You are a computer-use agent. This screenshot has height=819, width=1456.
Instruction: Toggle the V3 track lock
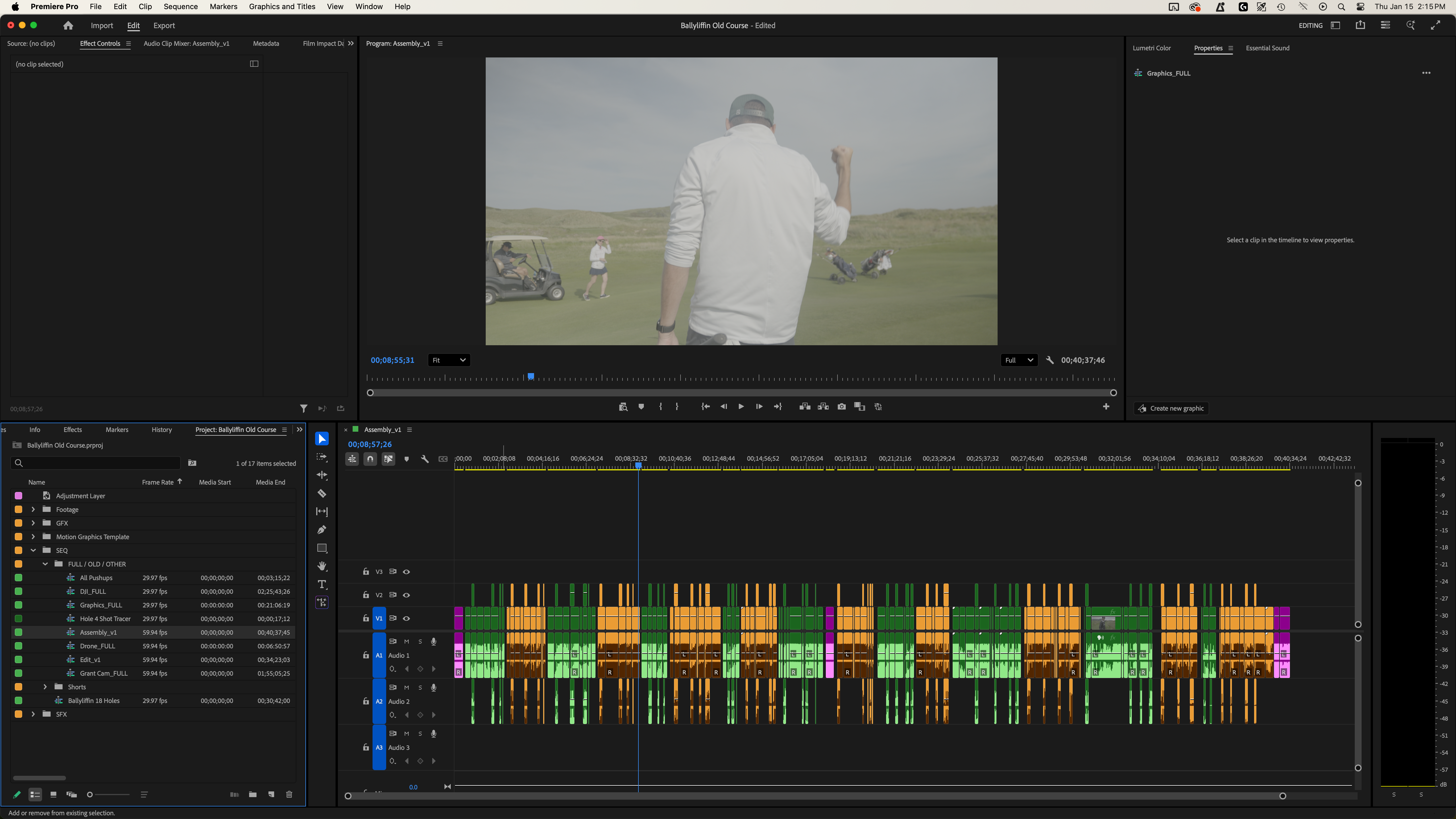366,571
